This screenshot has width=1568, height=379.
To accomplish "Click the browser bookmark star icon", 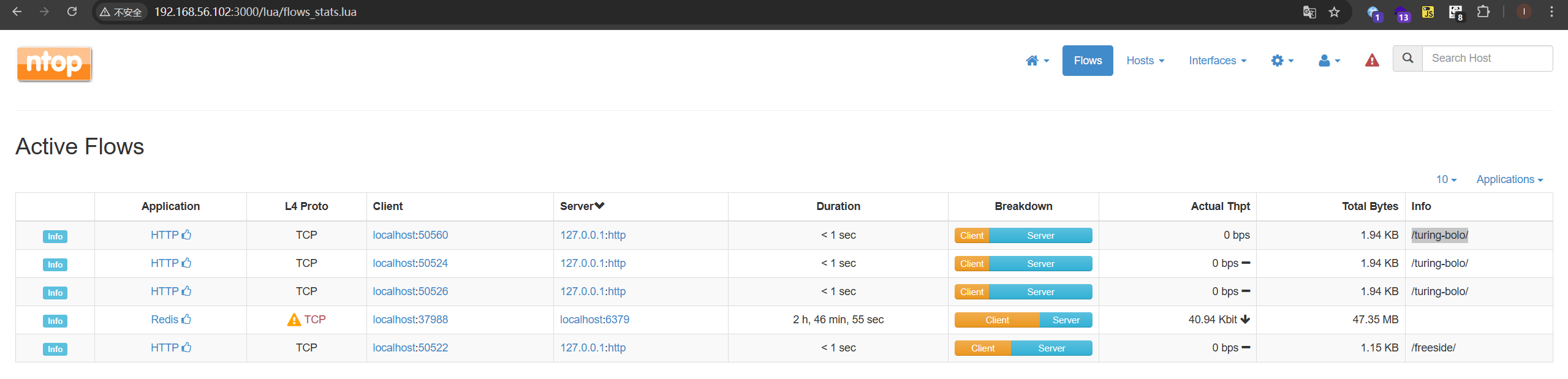I will coord(1334,12).
